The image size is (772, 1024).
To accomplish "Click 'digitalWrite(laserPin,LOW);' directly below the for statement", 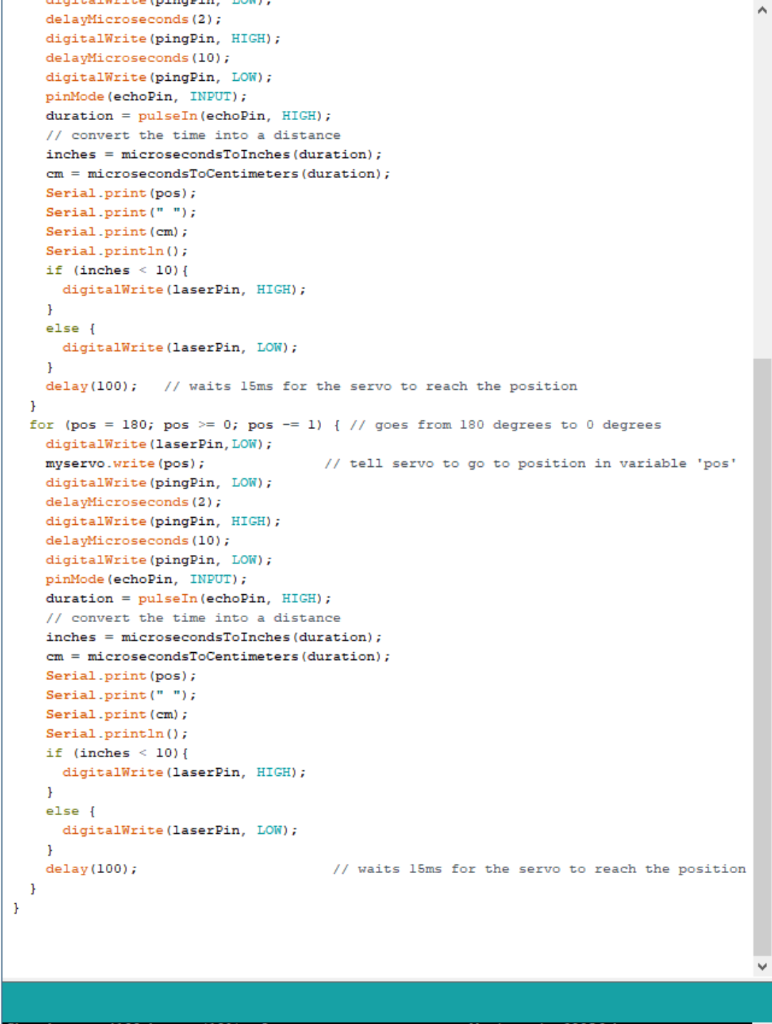I will tap(159, 444).
